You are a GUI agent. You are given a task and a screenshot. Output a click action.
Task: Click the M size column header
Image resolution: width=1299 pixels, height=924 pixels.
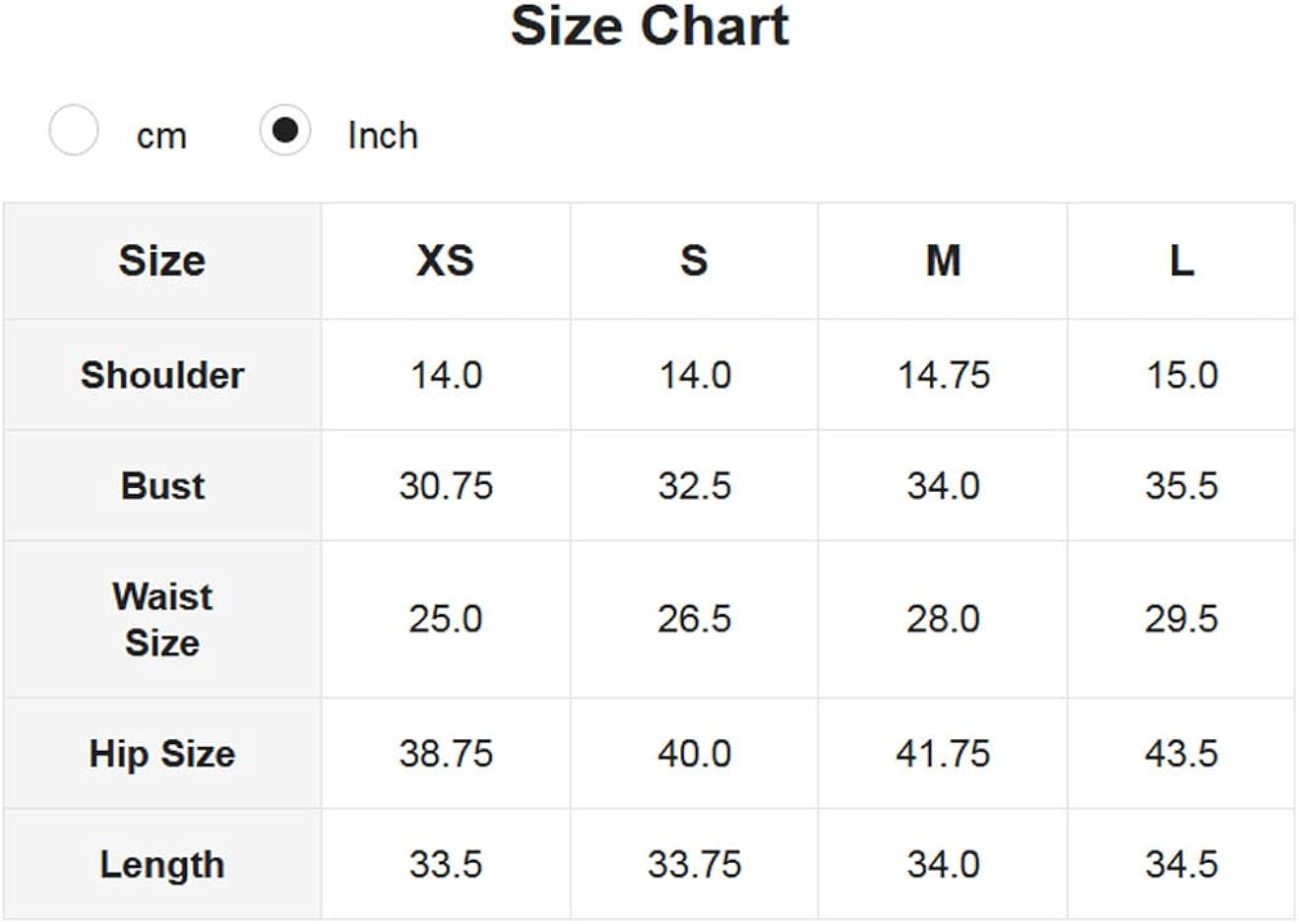click(943, 261)
